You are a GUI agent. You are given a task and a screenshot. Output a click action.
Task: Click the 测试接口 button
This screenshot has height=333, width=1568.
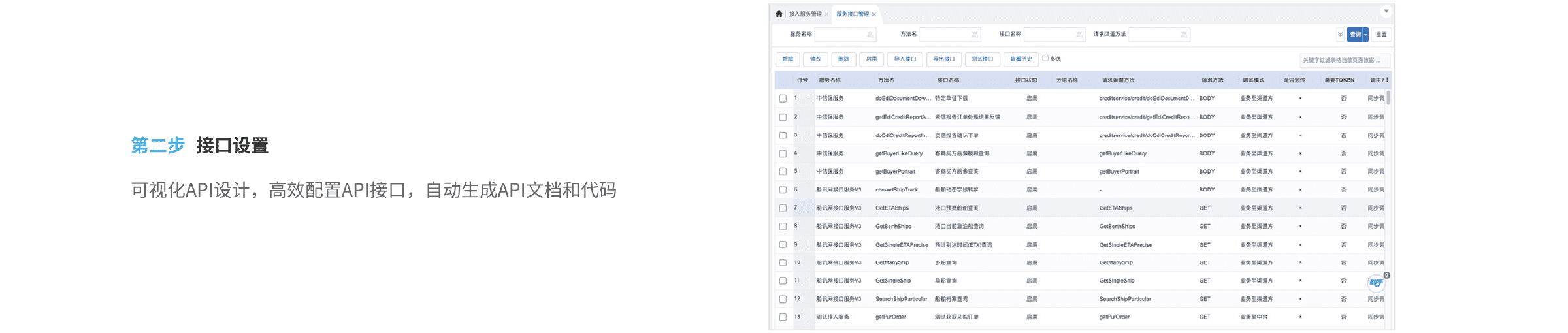click(x=982, y=59)
